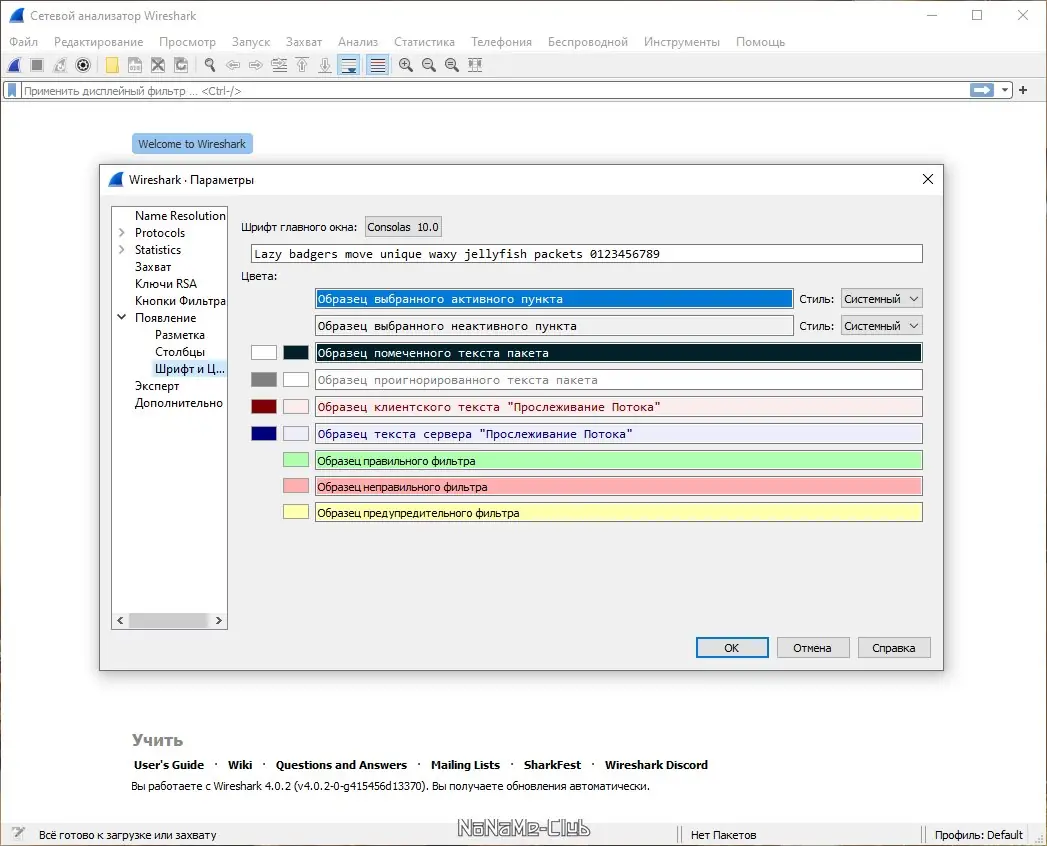Open capture options gear icon

(83, 65)
